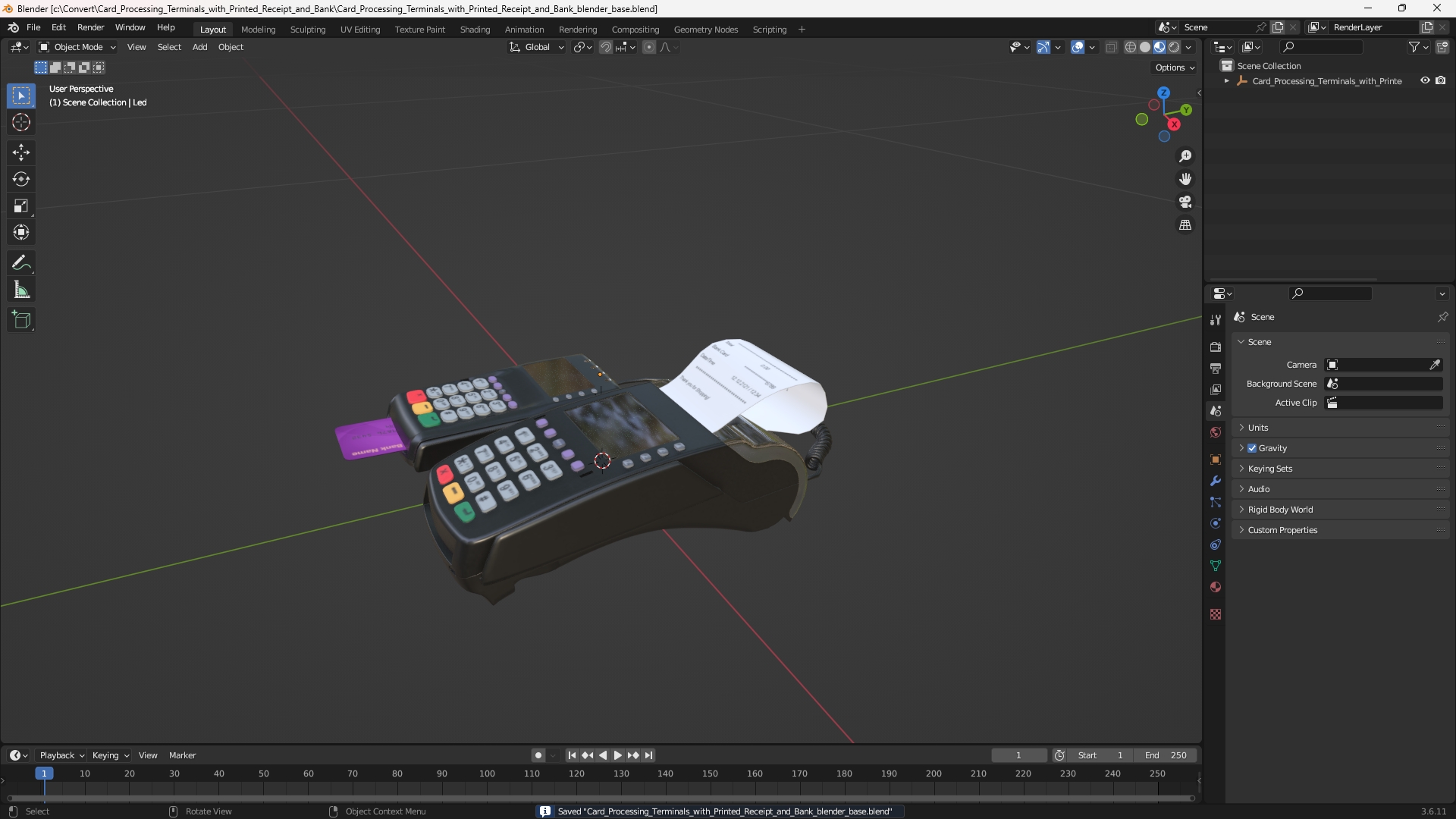Viewport: 1456px width, 819px height.
Task: Open the Add menu in viewport header
Action: pos(199,47)
